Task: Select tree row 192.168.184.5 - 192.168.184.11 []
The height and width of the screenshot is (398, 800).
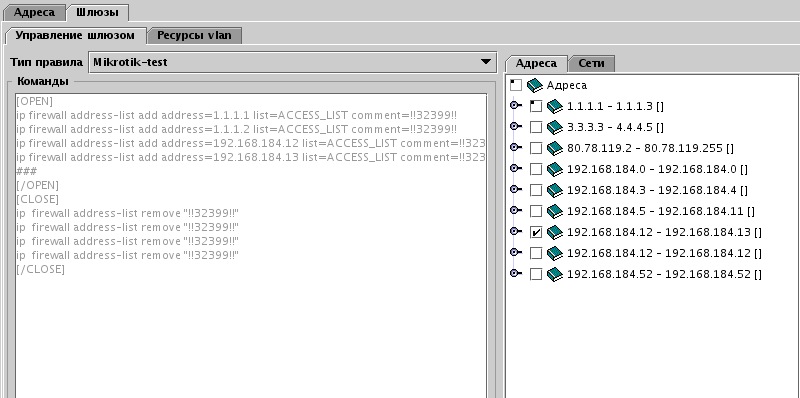Action: 661,211
